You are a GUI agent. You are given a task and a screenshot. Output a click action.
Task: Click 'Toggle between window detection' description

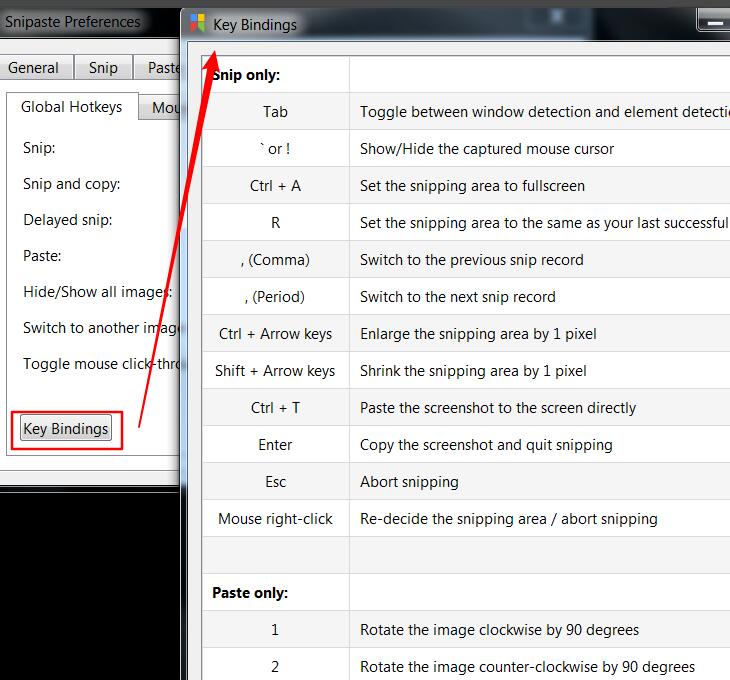tap(545, 112)
